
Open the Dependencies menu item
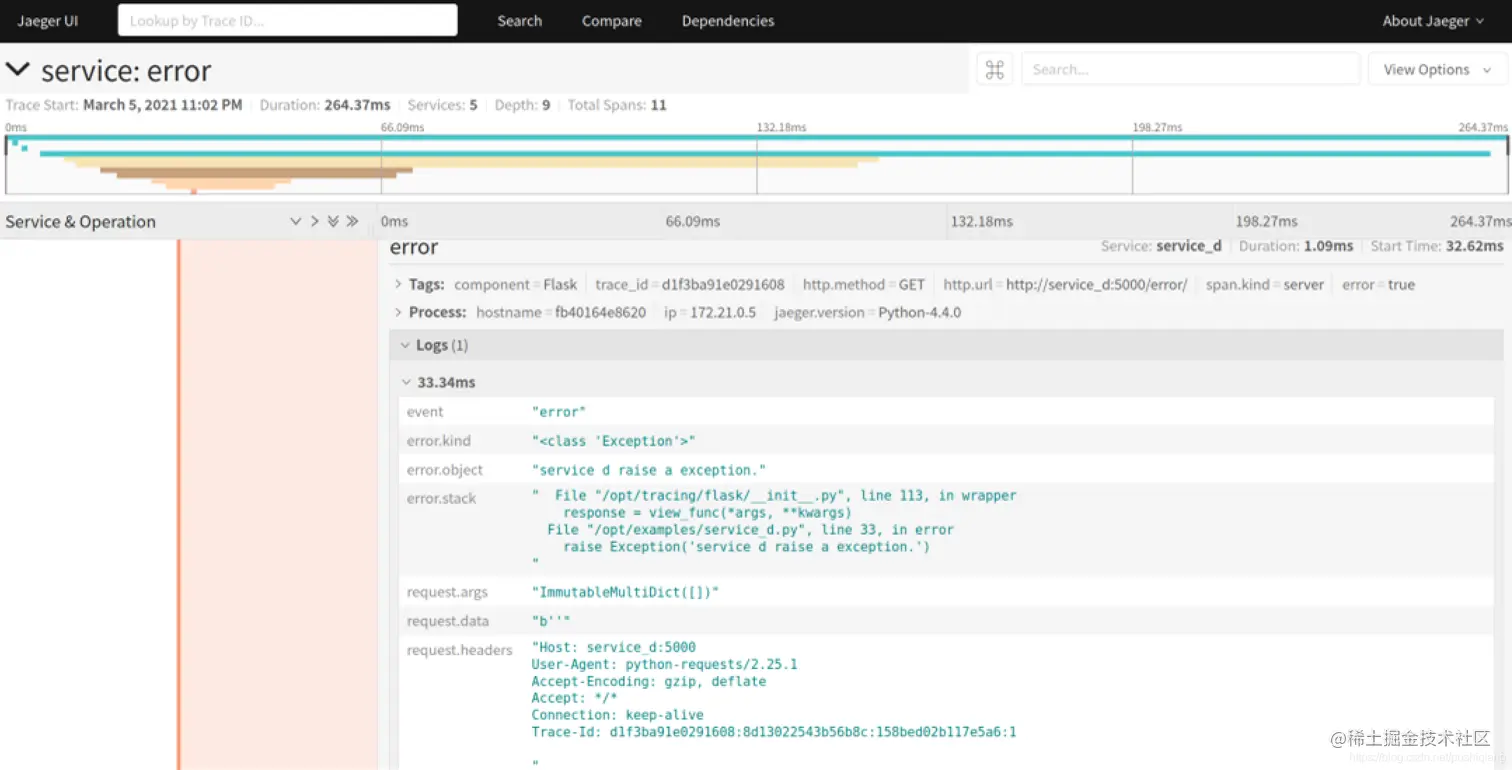[728, 21]
